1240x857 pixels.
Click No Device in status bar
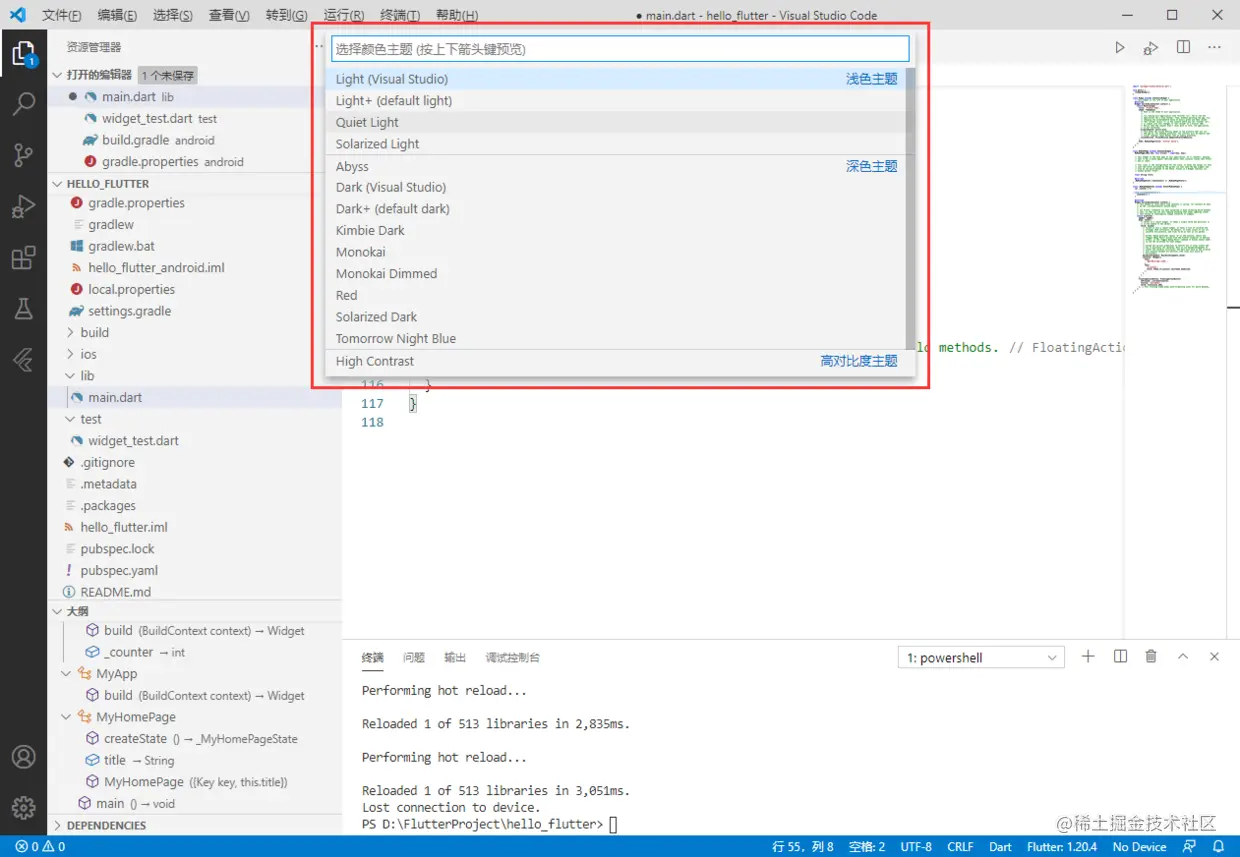[1139, 846]
